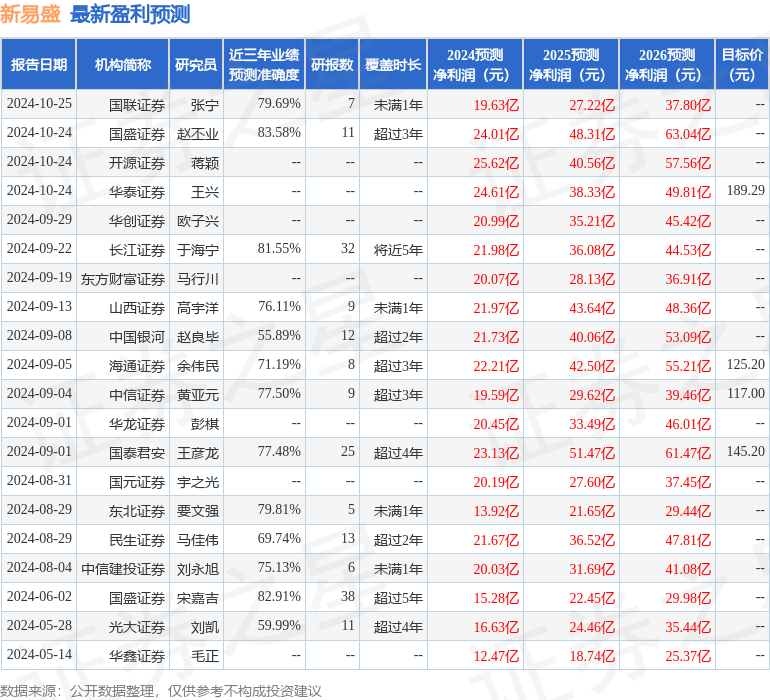Viewport: 770px width, 700px height.
Task: Click 华创证券 institution name
Action: tap(137, 221)
